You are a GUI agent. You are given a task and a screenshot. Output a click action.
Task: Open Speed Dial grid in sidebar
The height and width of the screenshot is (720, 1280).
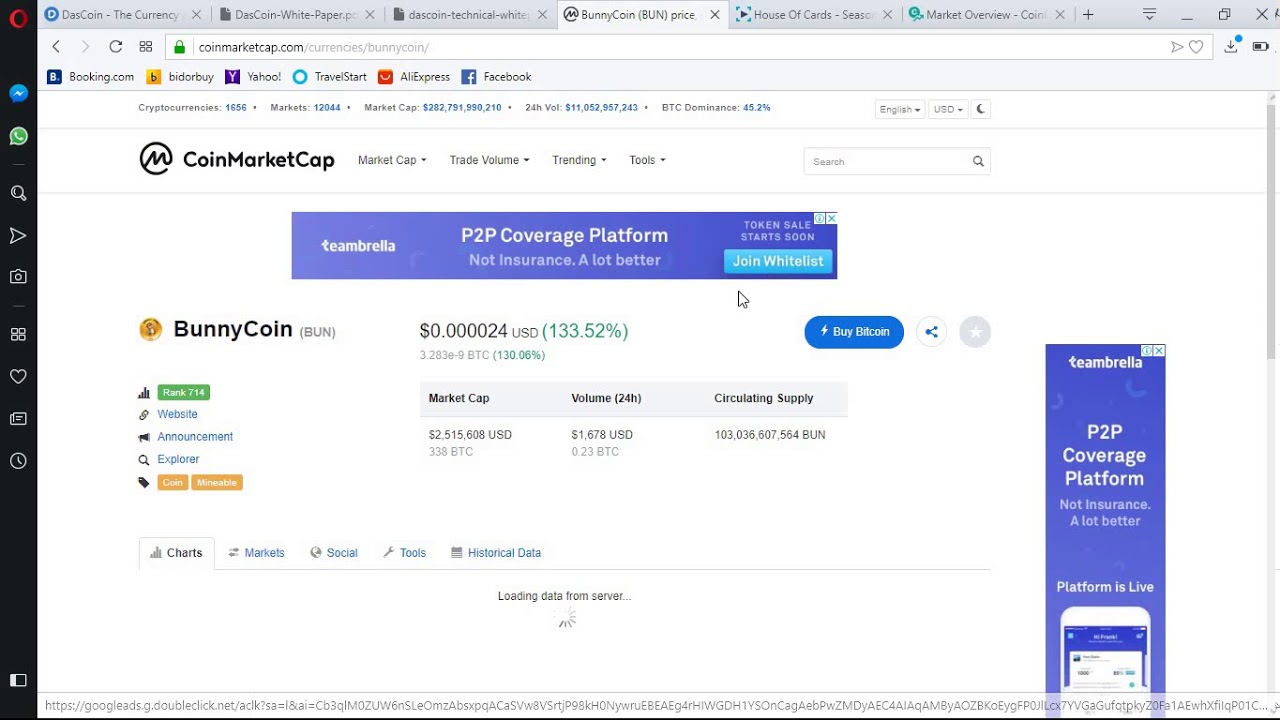(18, 334)
